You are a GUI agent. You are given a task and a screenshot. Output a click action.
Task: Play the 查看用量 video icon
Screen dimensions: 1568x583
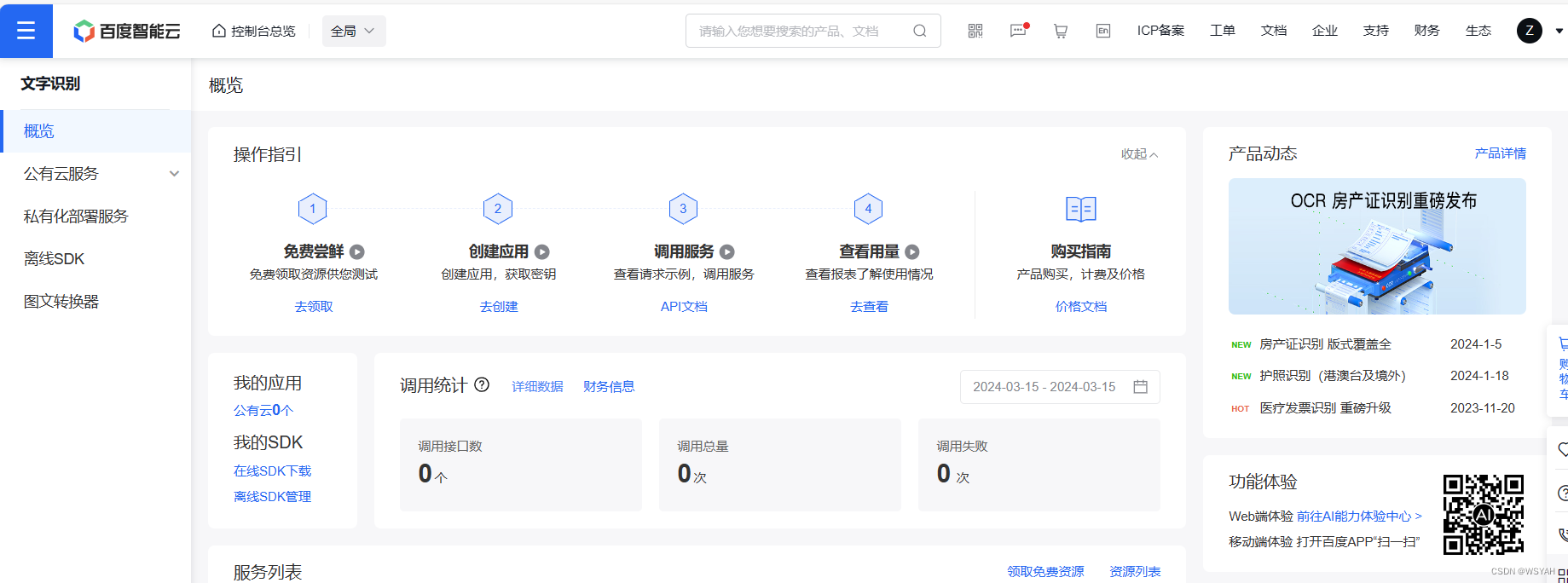click(x=912, y=252)
